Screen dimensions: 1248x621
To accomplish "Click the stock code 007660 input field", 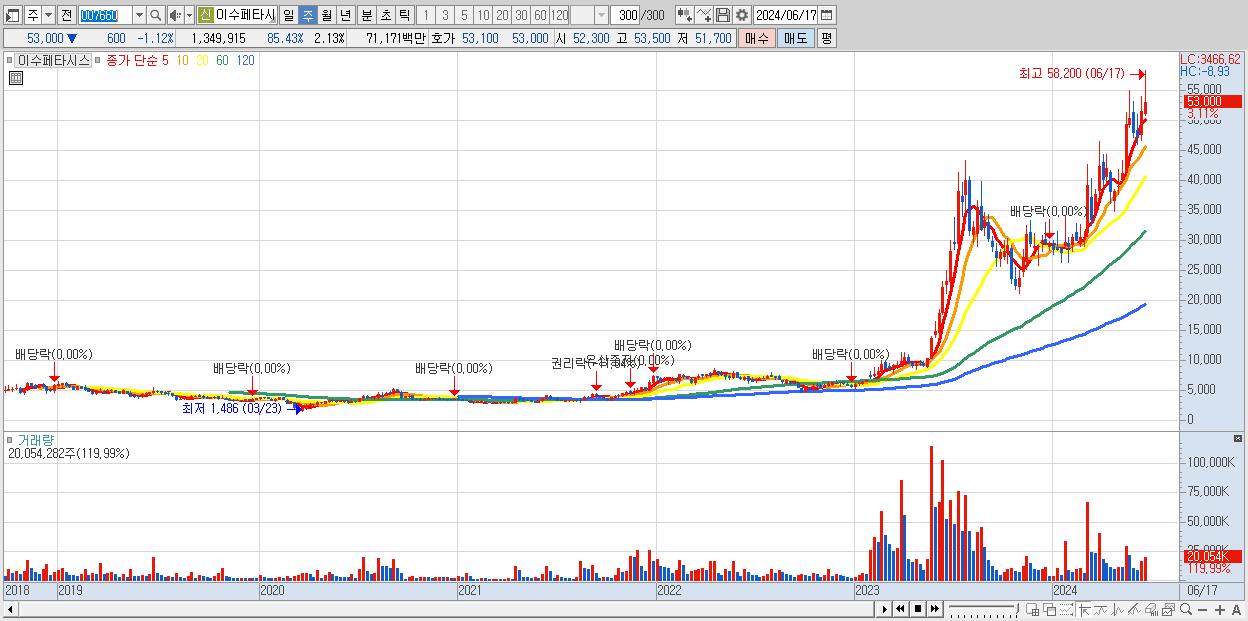I will click(105, 15).
